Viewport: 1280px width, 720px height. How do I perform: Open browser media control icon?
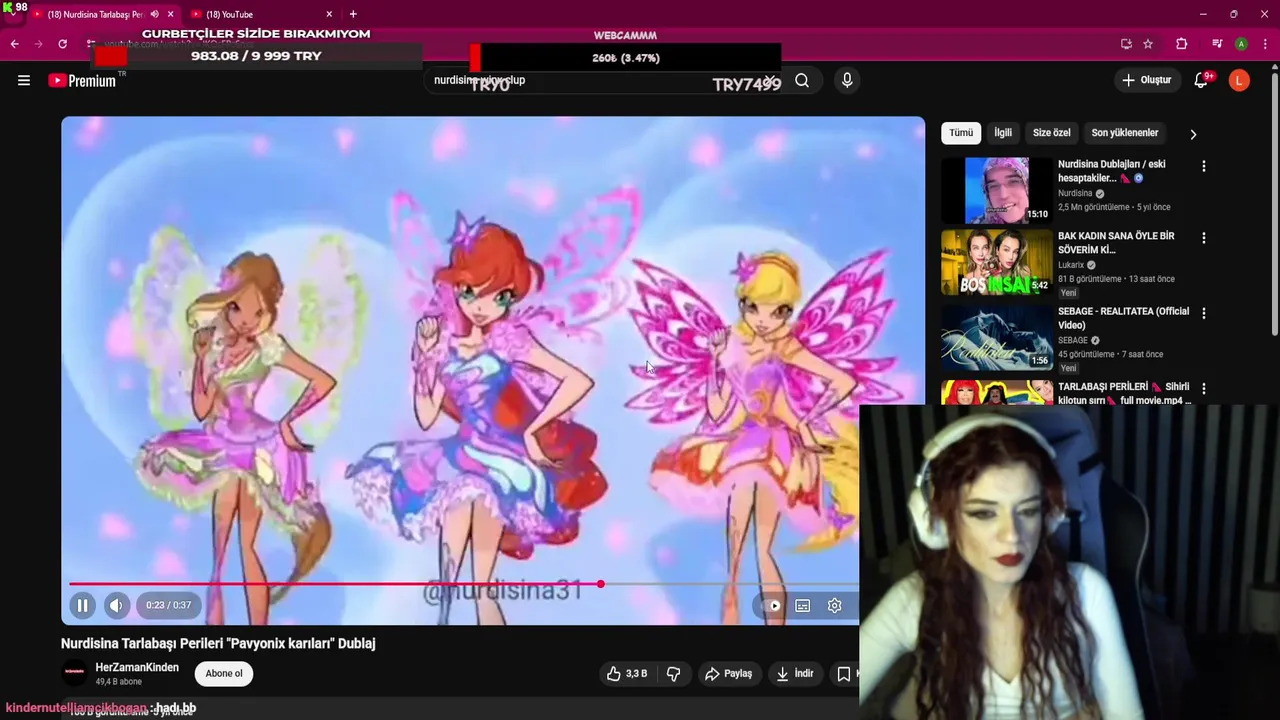coord(1217,44)
